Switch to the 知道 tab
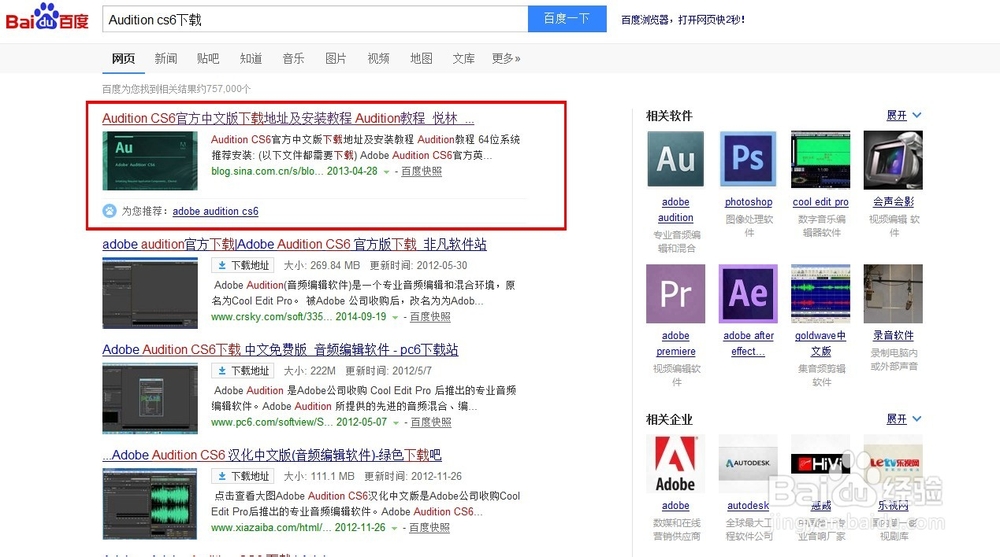 click(251, 59)
